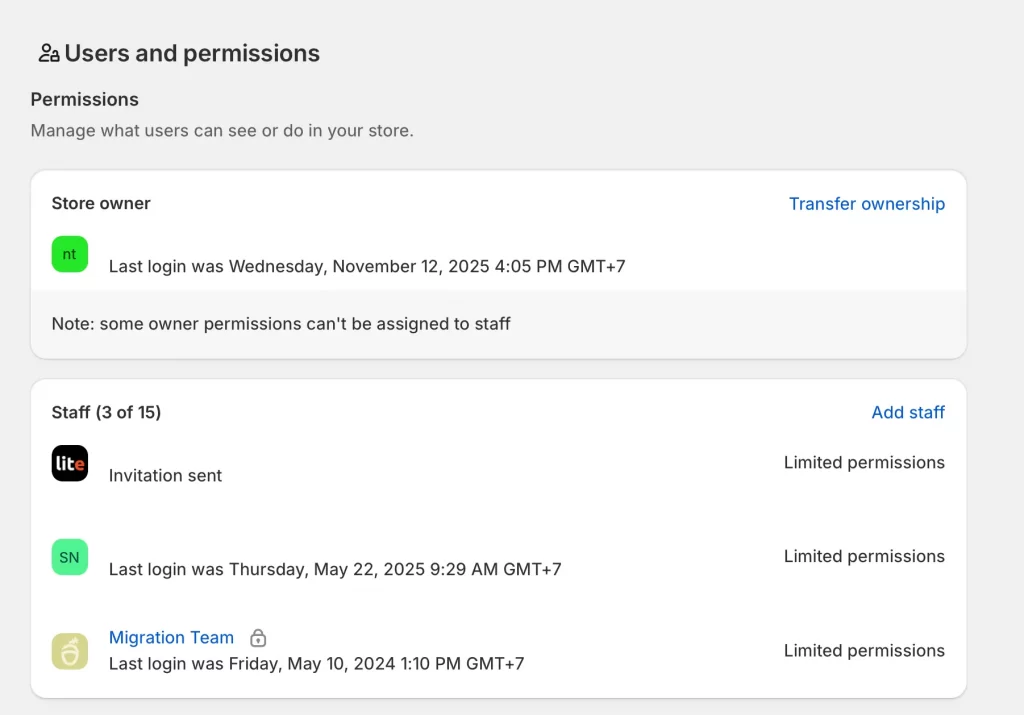
Task: Click the lock icon beside Migration Team
Action: click(257, 637)
